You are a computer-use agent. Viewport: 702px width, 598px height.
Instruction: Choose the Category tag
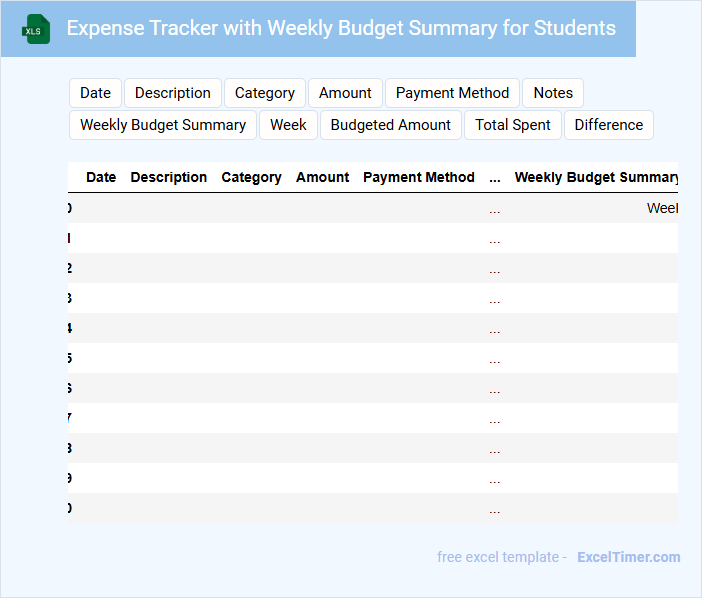(265, 93)
